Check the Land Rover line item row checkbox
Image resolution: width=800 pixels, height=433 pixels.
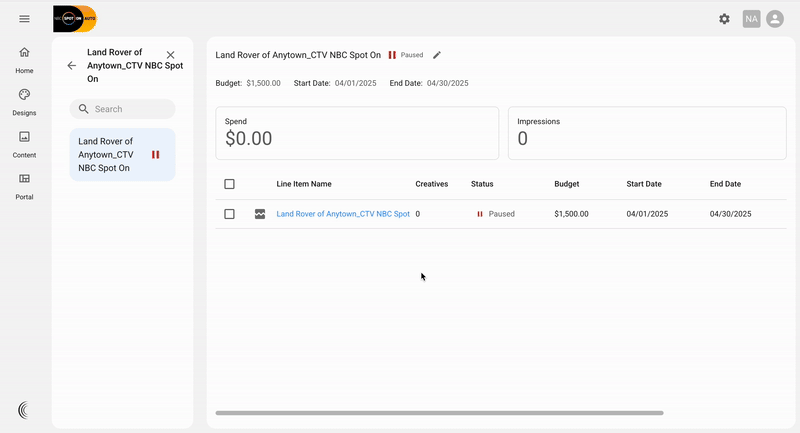click(x=229, y=214)
